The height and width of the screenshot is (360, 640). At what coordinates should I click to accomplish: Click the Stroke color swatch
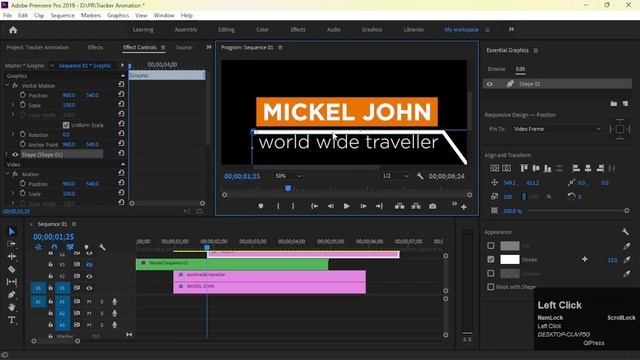click(510, 259)
